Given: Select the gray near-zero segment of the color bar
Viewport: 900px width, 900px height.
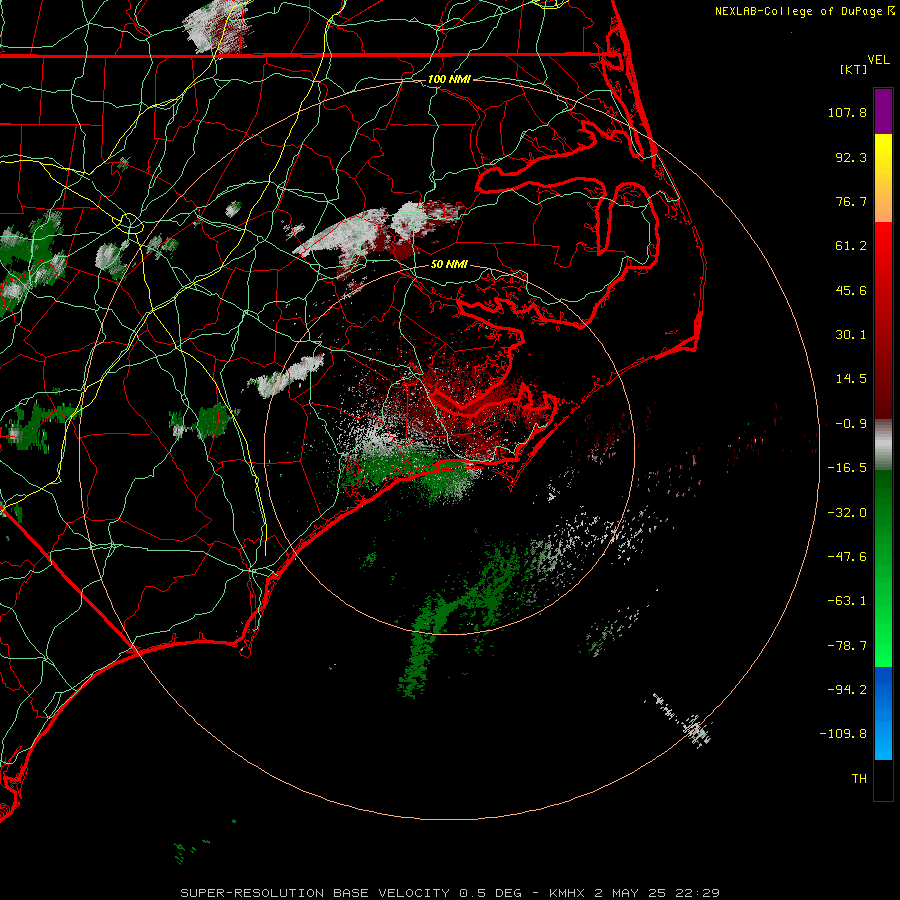Looking at the screenshot, I should (883, 445).
